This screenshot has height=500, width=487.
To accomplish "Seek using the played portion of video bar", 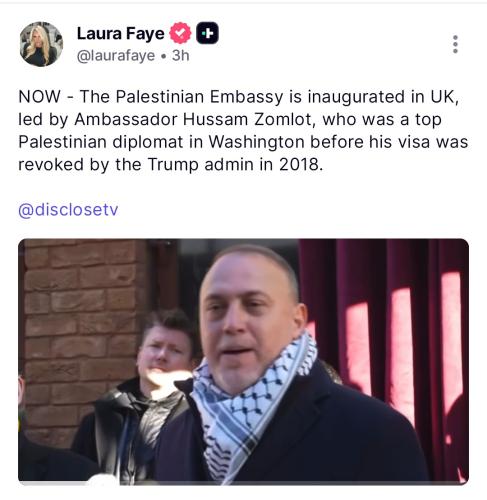I will pos(53,483).
